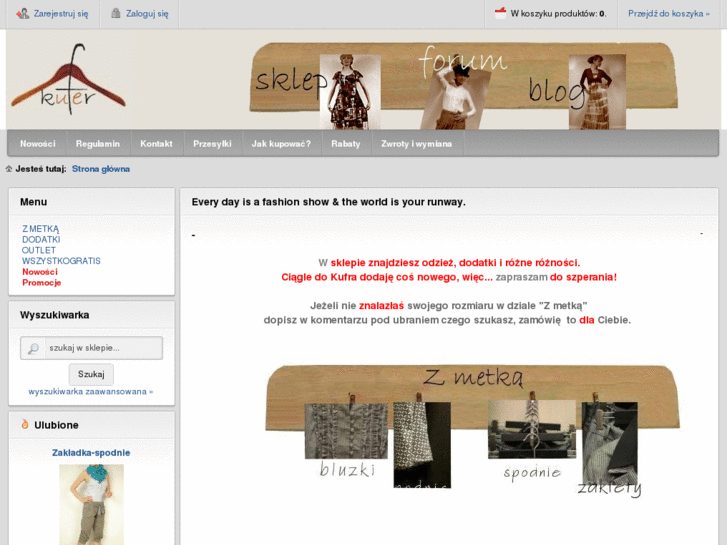Image resolution: width=727 pixels, height=545 pixels.
Task: Open OUTLET sidebar category
Action: 39,250
